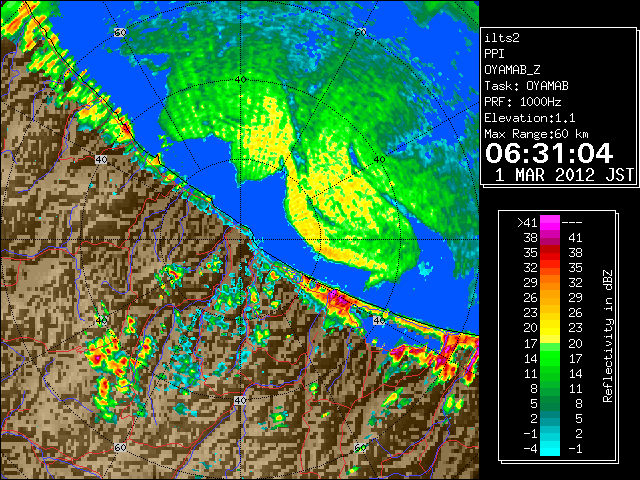Select the orange 29–32 dBZ legend band

tap(550, 283)
